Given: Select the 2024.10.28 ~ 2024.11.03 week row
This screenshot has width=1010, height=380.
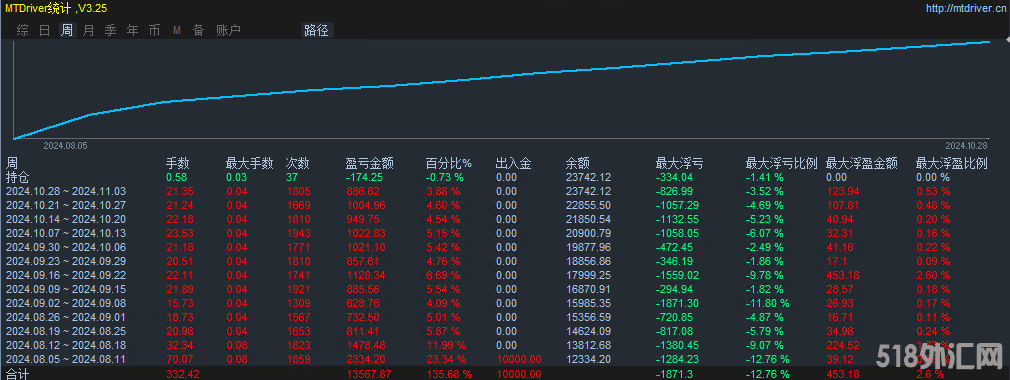Looking at the screenshot, I should point(505,191).
